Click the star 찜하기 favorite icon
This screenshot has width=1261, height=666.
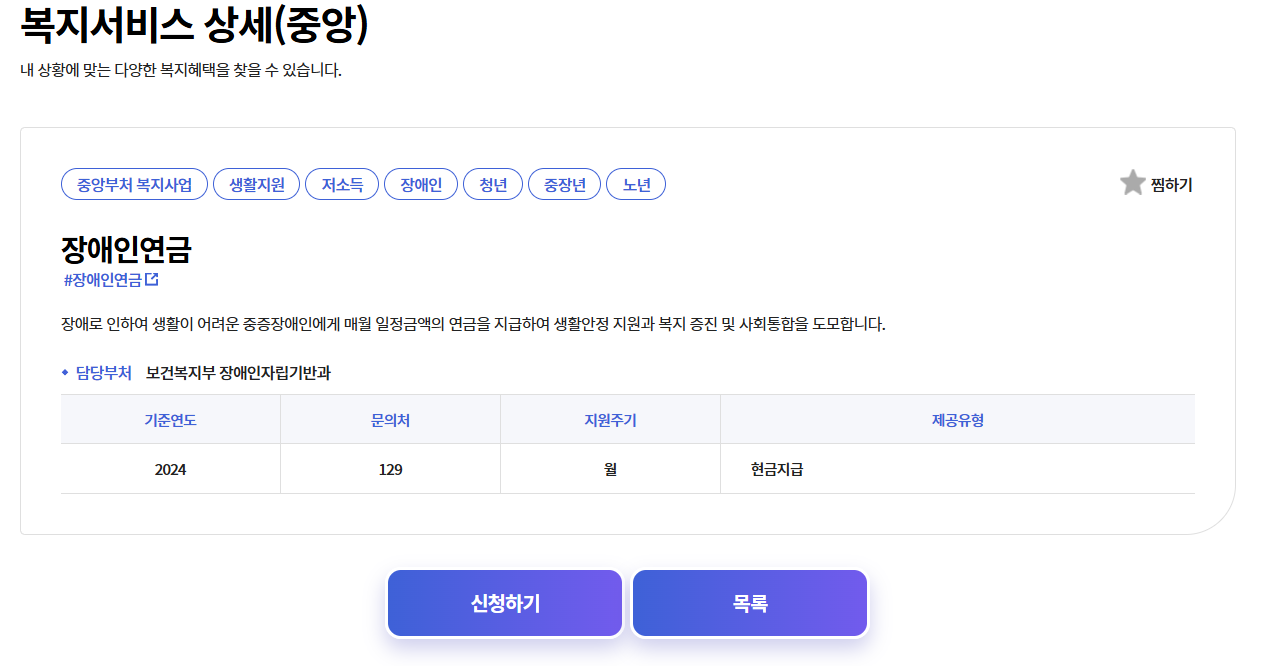pos(1132,183)
